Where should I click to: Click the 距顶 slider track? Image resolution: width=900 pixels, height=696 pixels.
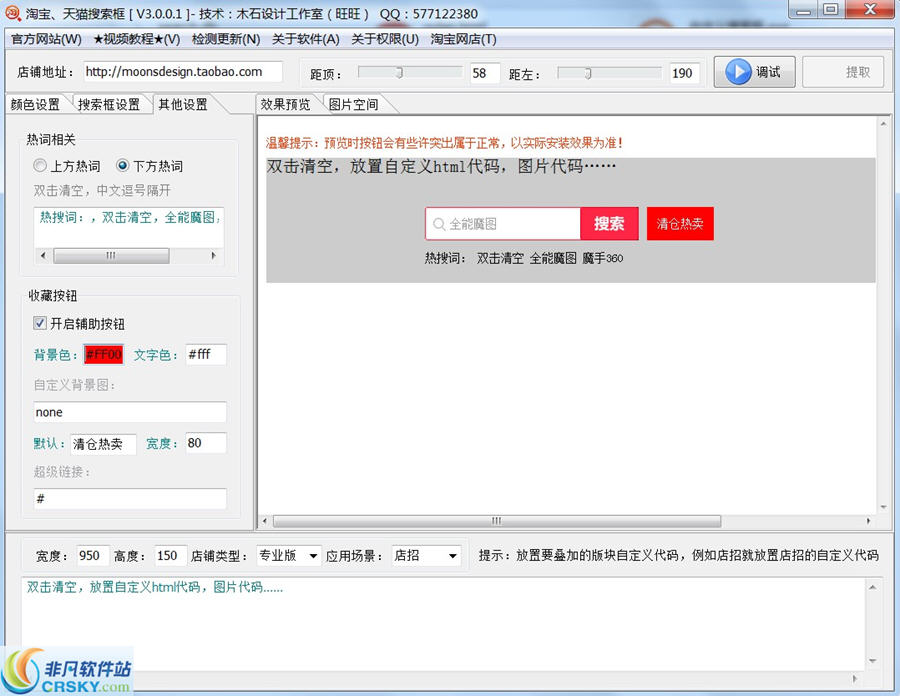410,73
